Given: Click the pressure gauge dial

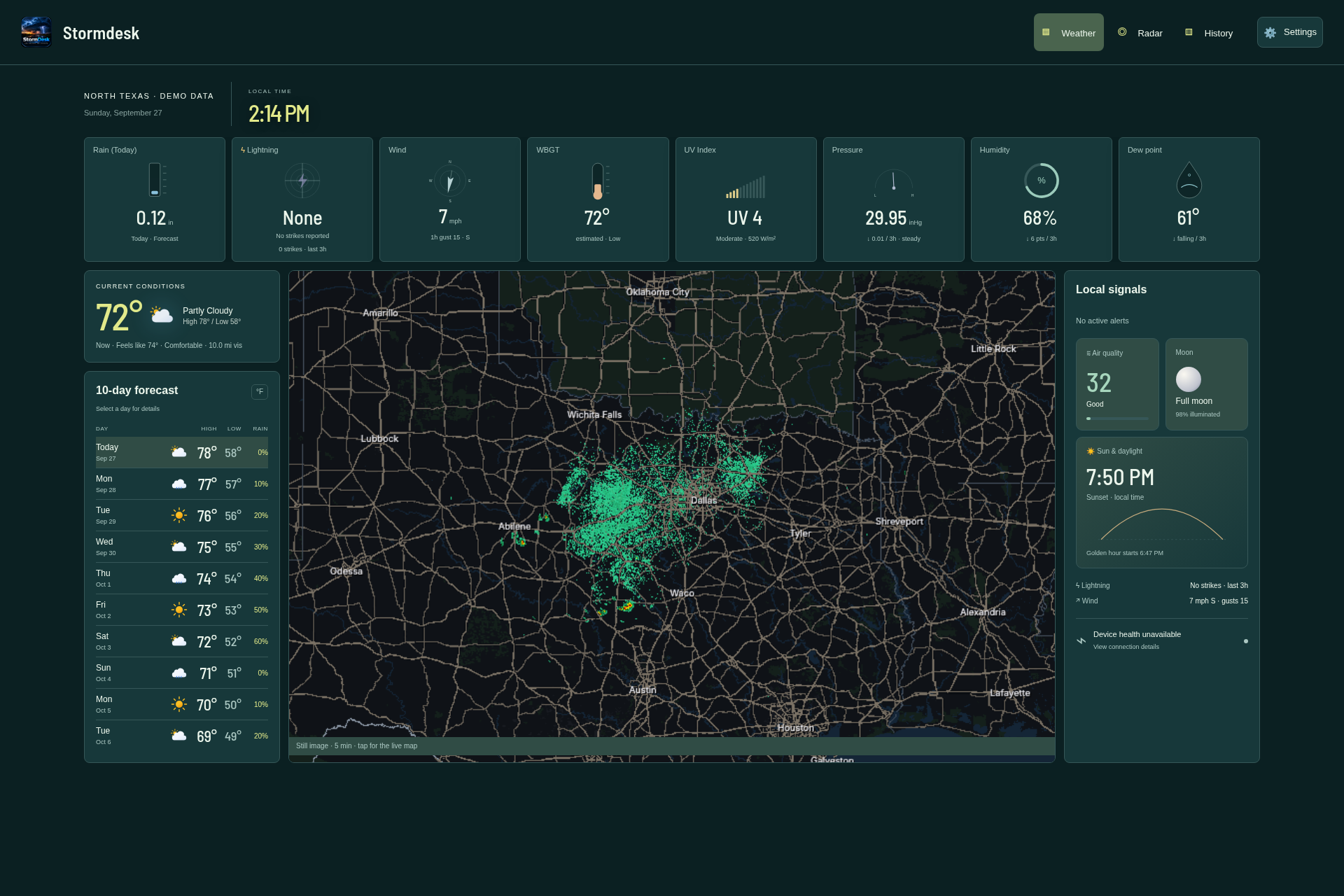Looking at the screenshot, I should [x=893, y=183].
